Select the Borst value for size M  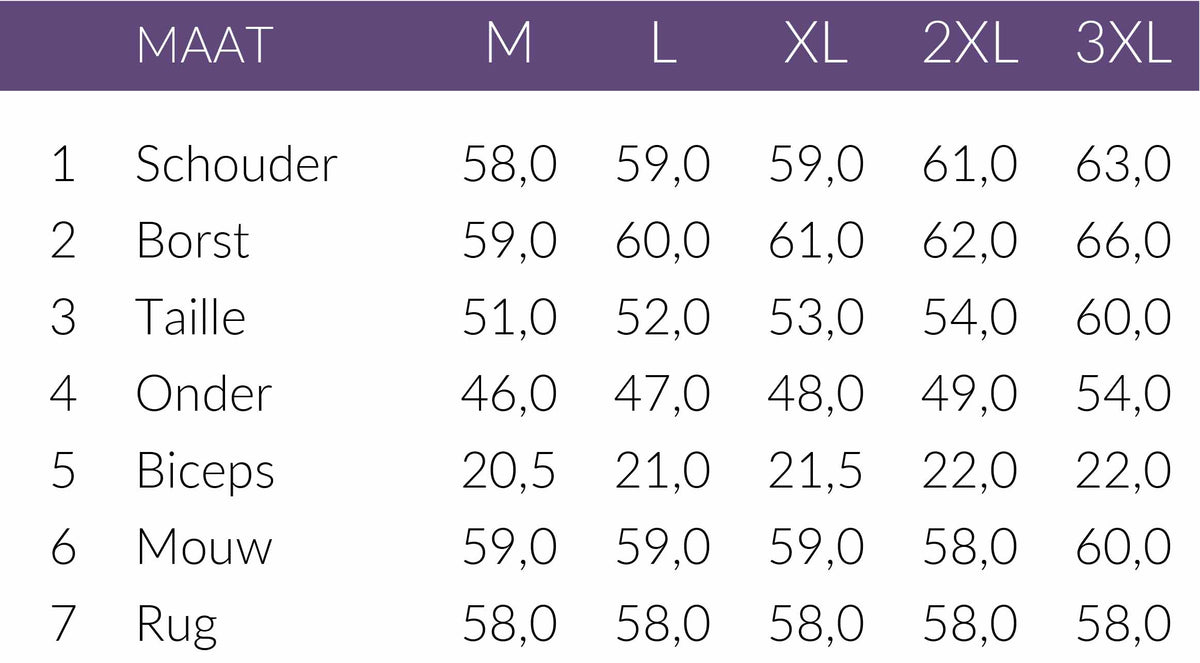(509, 241)
